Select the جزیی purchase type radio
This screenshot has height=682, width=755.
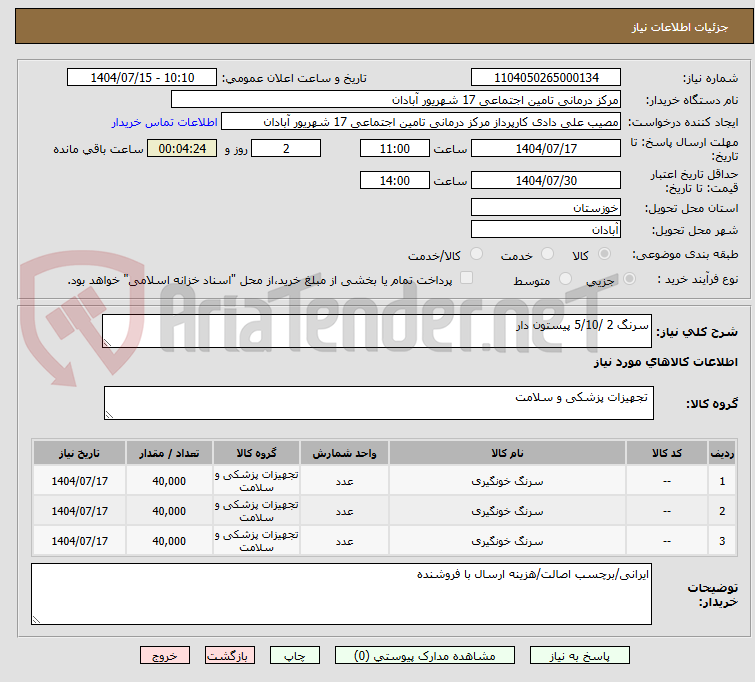pos(629,278)
